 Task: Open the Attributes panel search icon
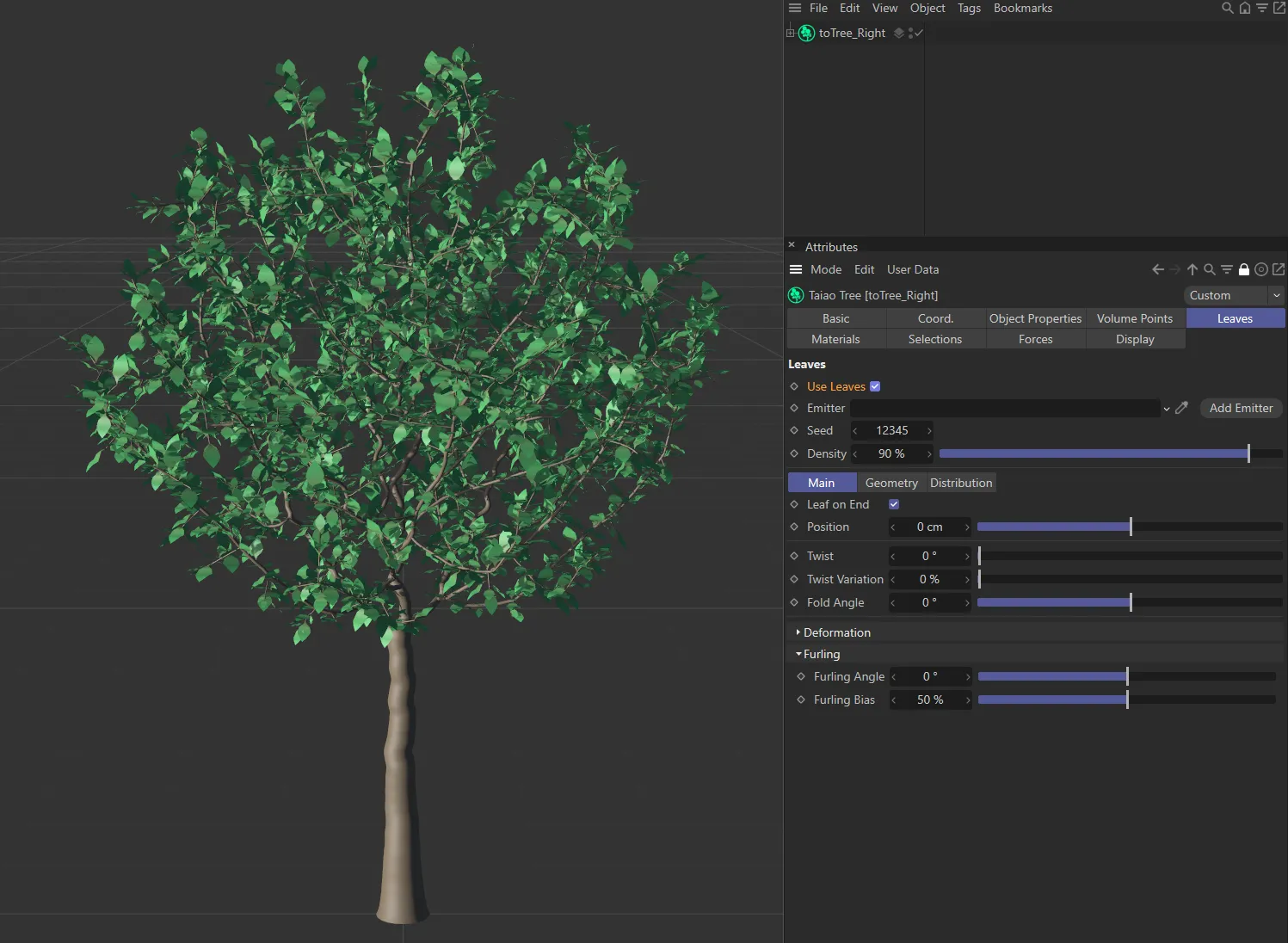(1209, 269)
